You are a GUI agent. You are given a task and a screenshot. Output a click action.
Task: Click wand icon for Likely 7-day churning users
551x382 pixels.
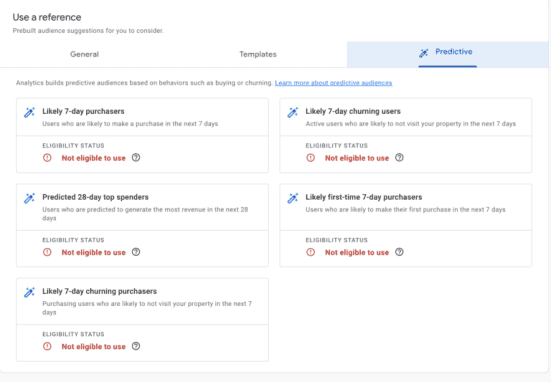click(292, 112)
